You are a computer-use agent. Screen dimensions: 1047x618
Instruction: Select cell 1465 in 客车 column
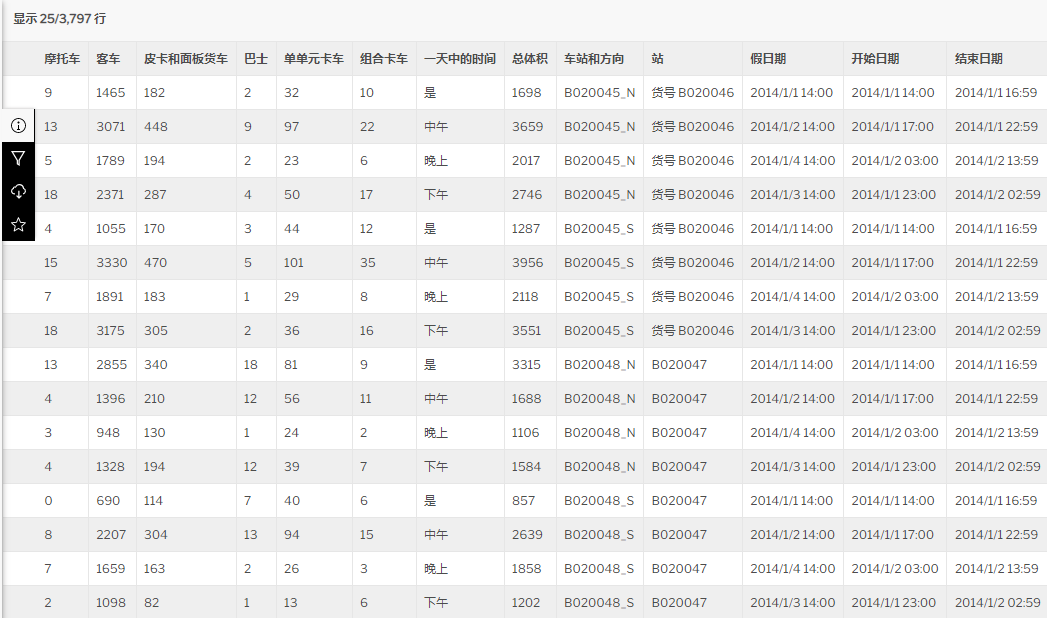[x=110, y=93]
